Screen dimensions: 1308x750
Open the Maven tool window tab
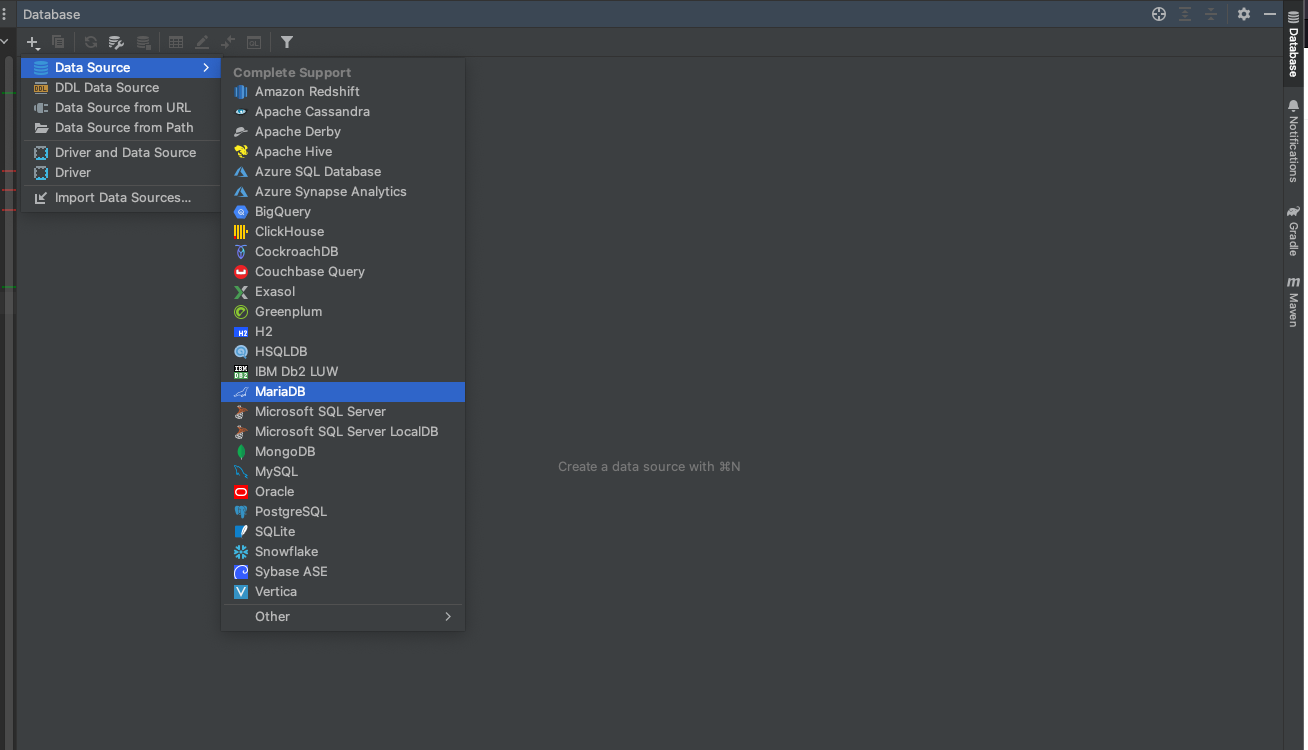1294,301
